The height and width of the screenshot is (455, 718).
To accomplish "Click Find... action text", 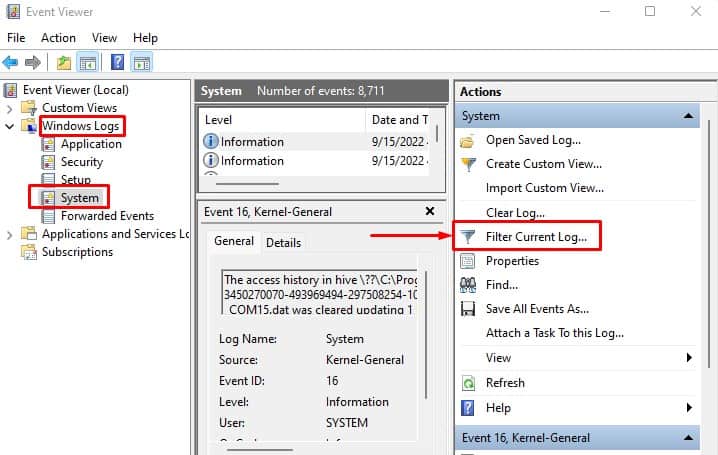I will click(502, 285).
